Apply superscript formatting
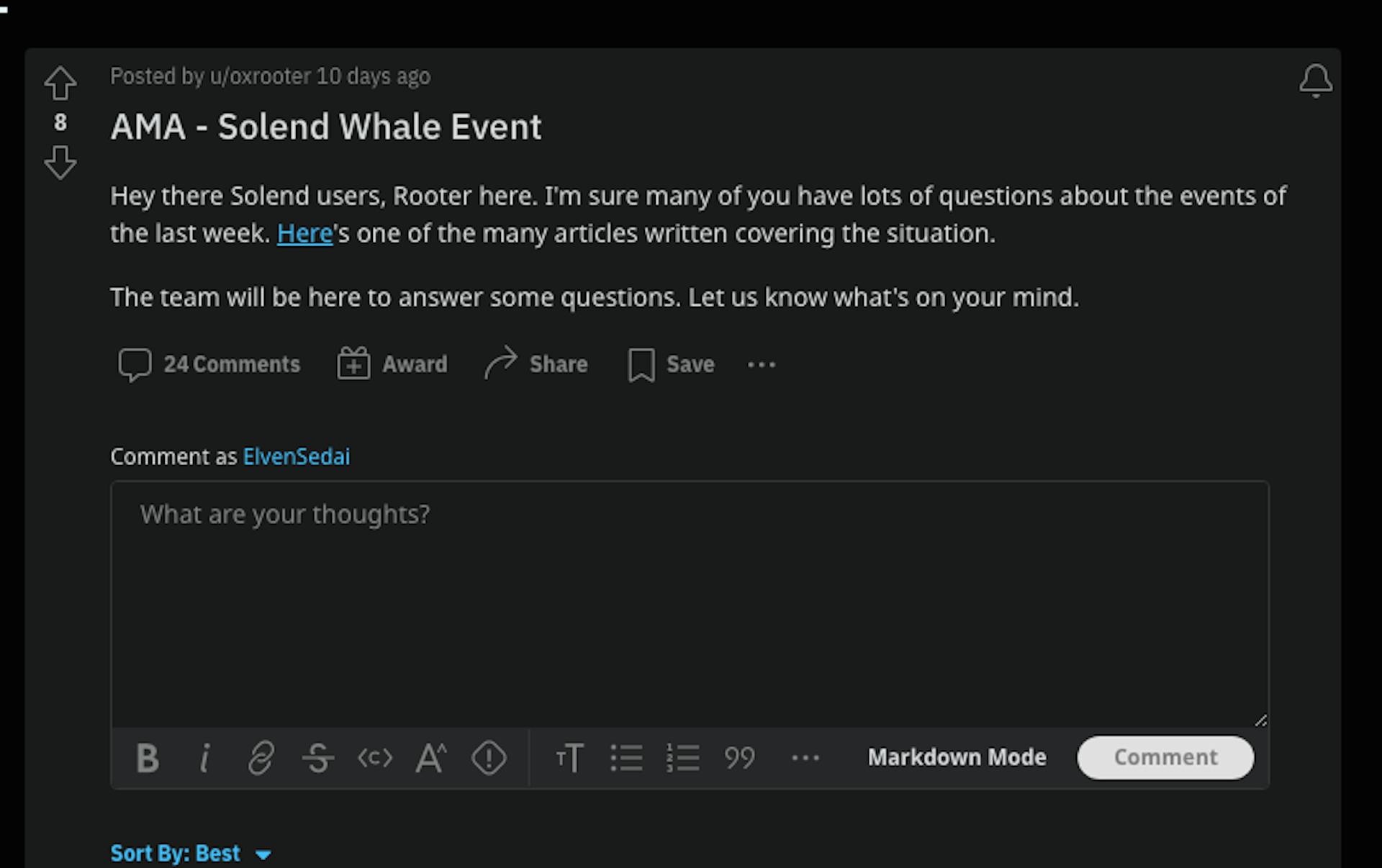 point(431,758)
